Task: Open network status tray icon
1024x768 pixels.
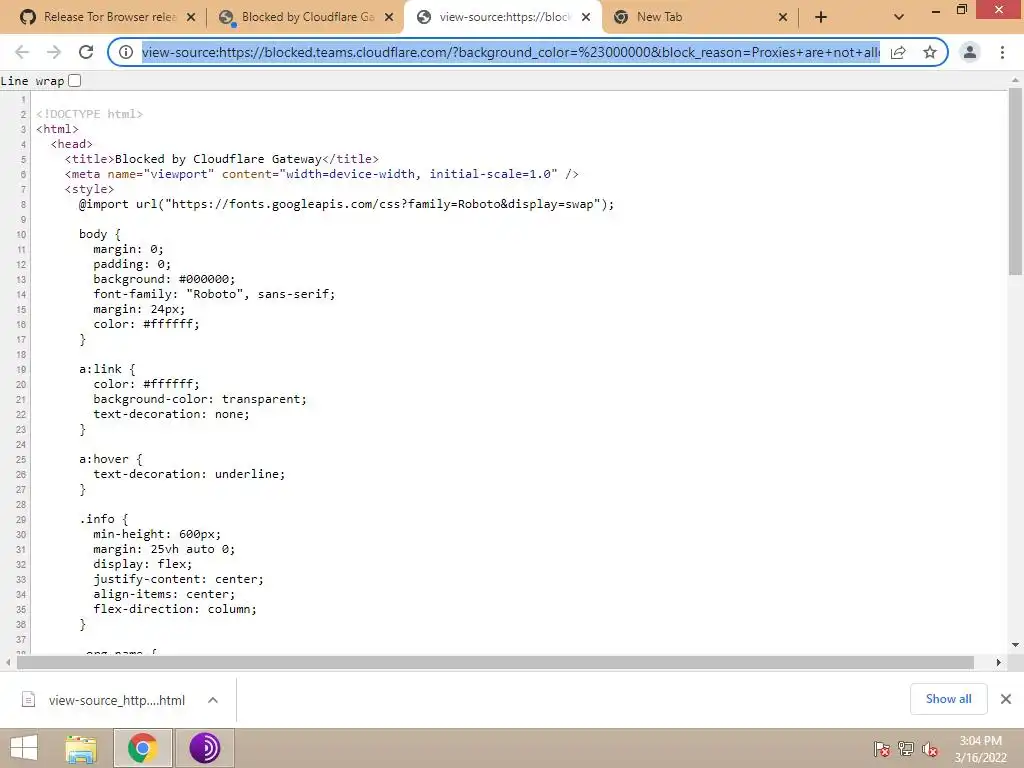Action: [x=906, y=748]
